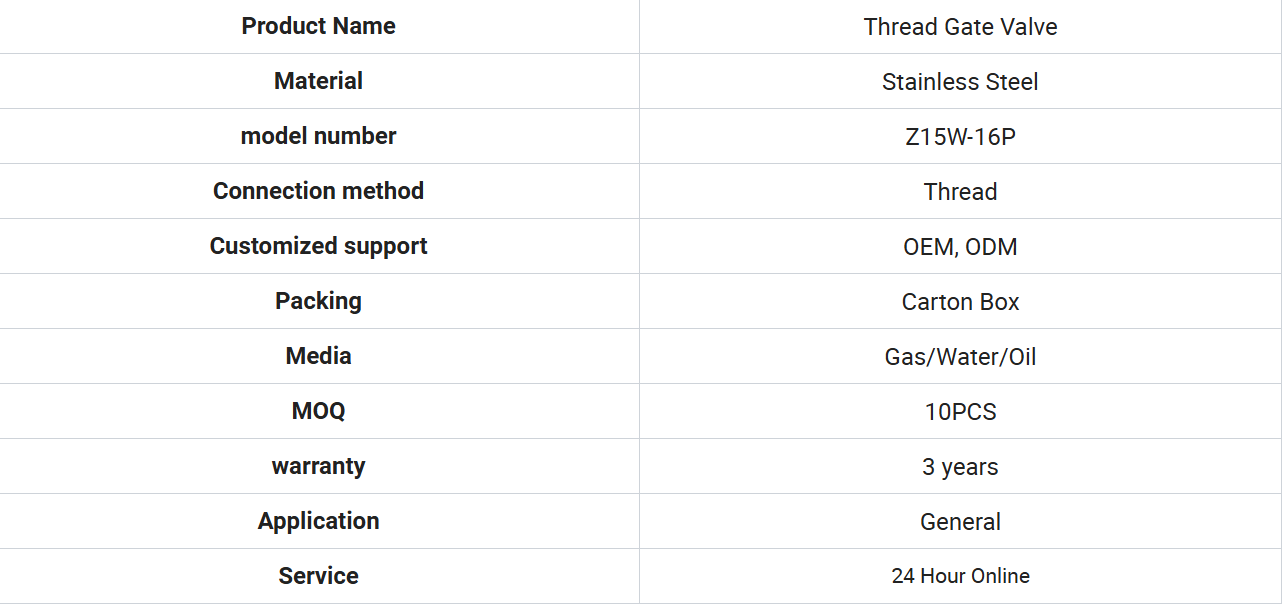The height and width of the screenshot is (606, 1284).
Task: Click the Stainless Steel value
Action: pyautogui.click(x=960, y=82)
